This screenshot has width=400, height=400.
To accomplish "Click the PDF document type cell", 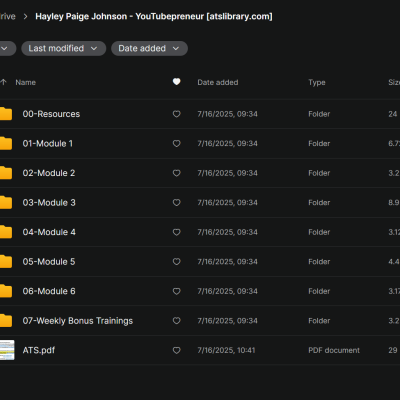I will pyautogui.click(x=334, y=350).
